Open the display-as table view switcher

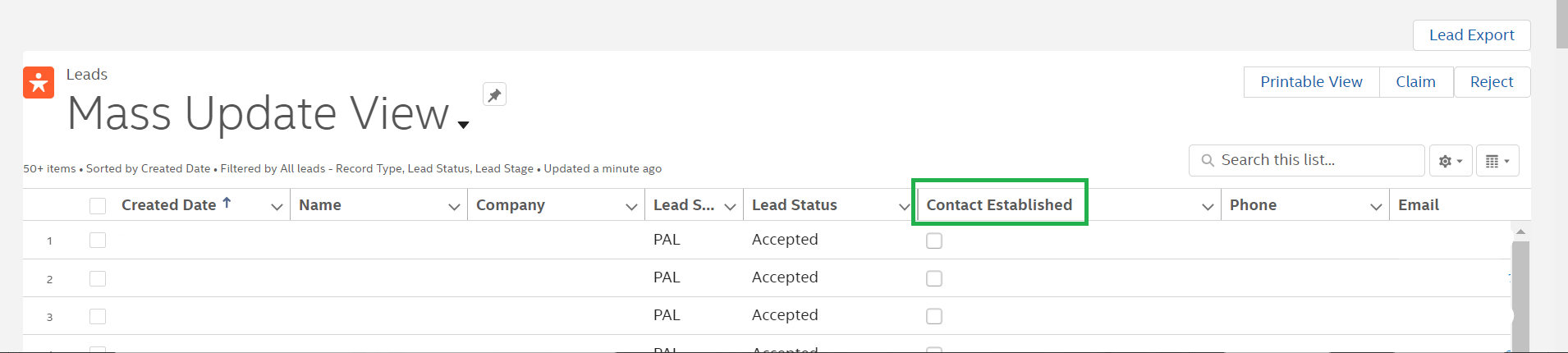(1497, 161)
